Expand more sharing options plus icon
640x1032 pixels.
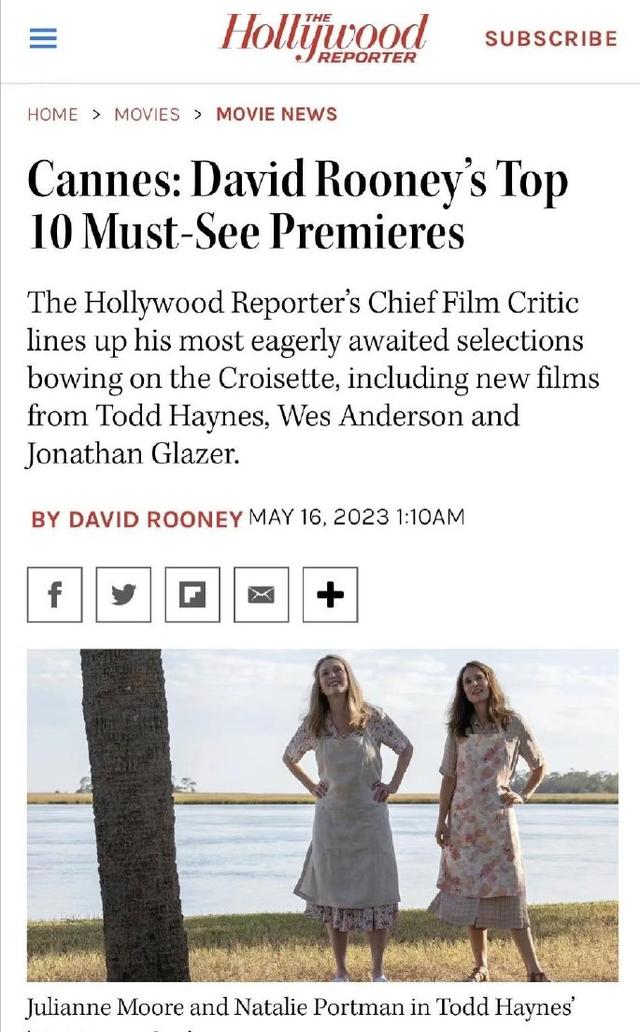tap(331, 594)
